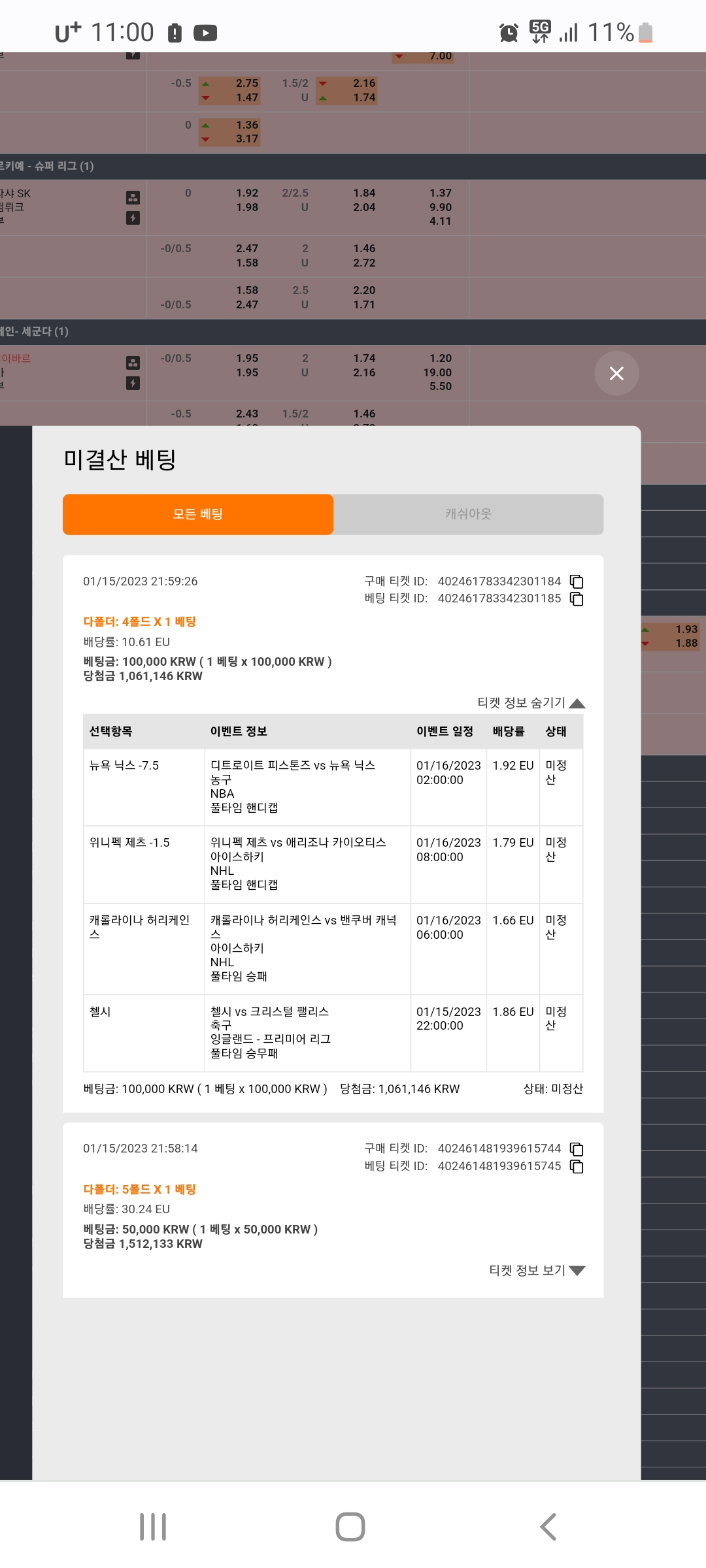This screenshot has height=1568, width=706.
Task: Open stats icon for the SK match row
Action: 133,197
